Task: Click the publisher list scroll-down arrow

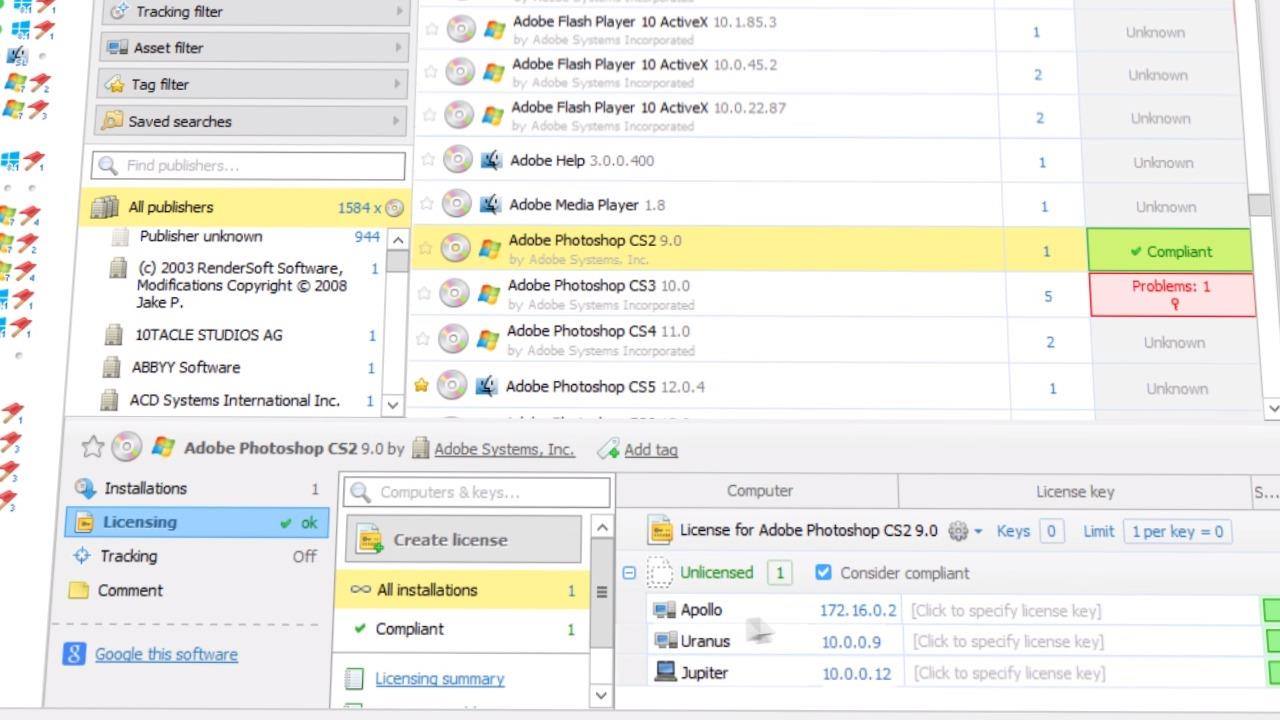Action: [394, 405]
